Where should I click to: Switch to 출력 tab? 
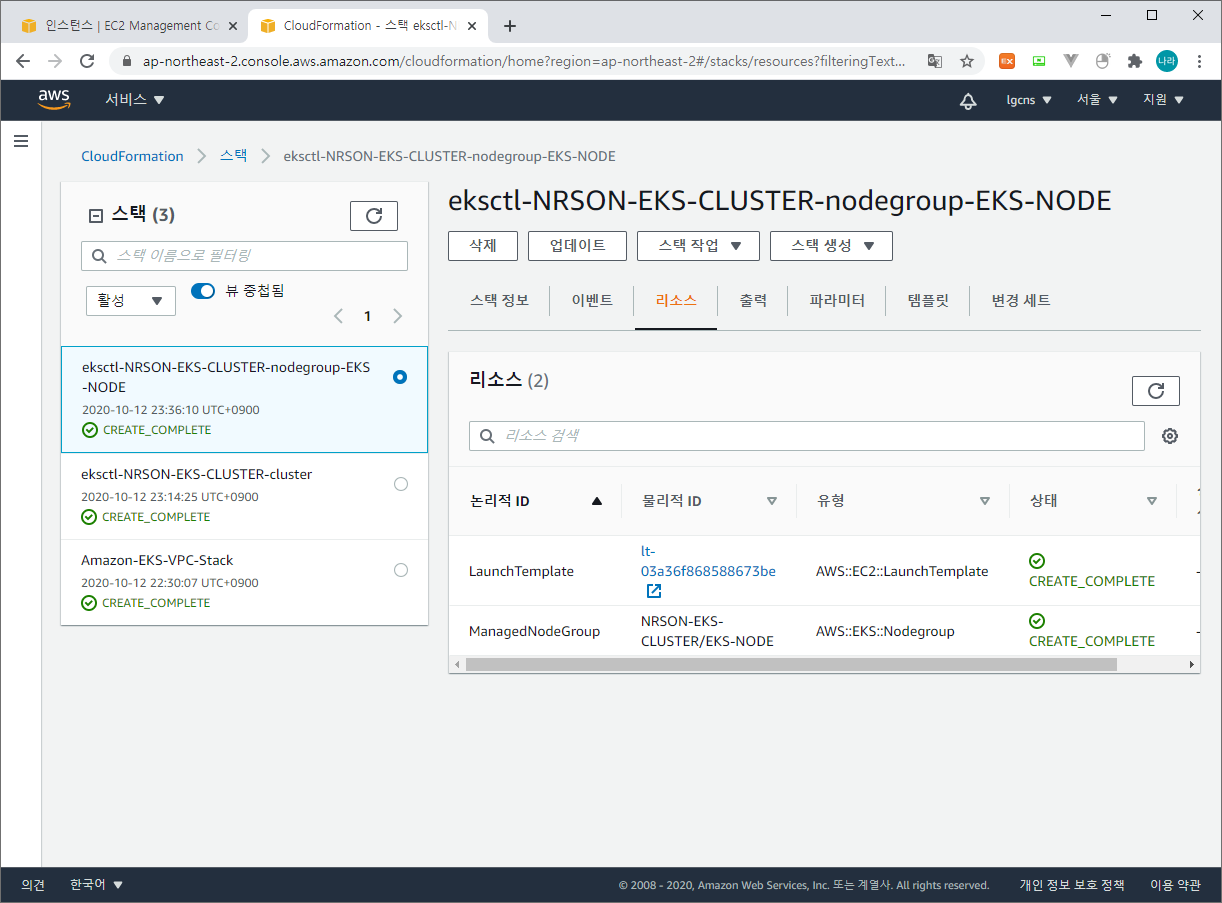point(753,300)
